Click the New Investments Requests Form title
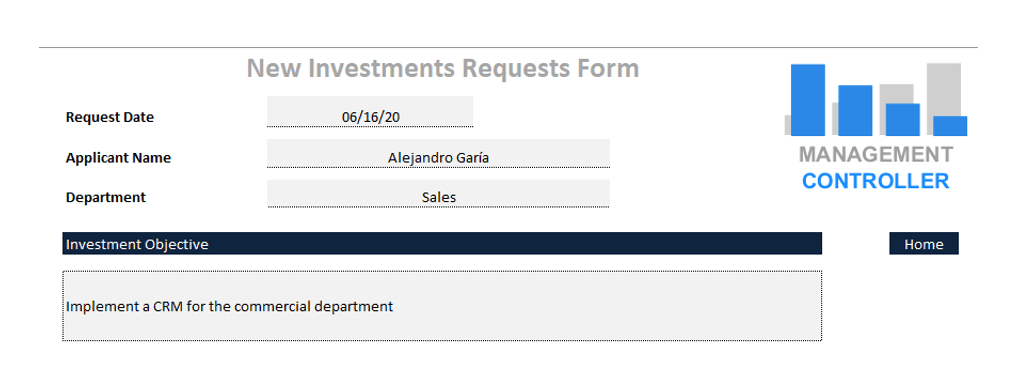Image resolution: width=1021 pixels, height=373 pixels. (443, 68)
